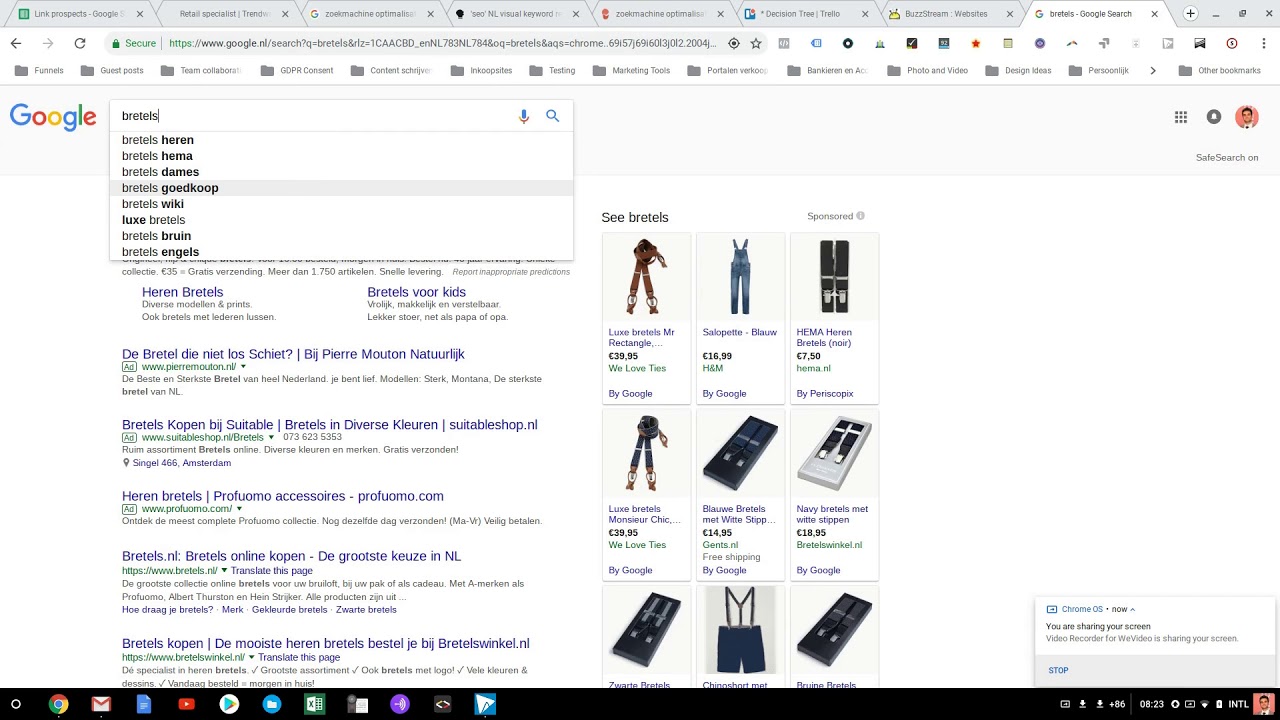Bookmark this page with the star
Screen dimensions: 1280x720
(x=756, y=43)
